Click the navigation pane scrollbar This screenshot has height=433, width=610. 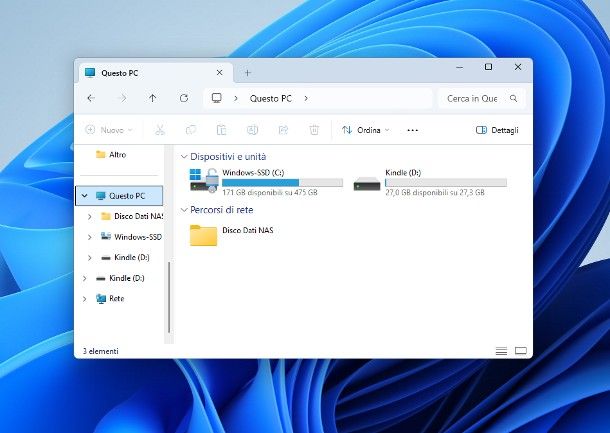click(x=169, y=297)
